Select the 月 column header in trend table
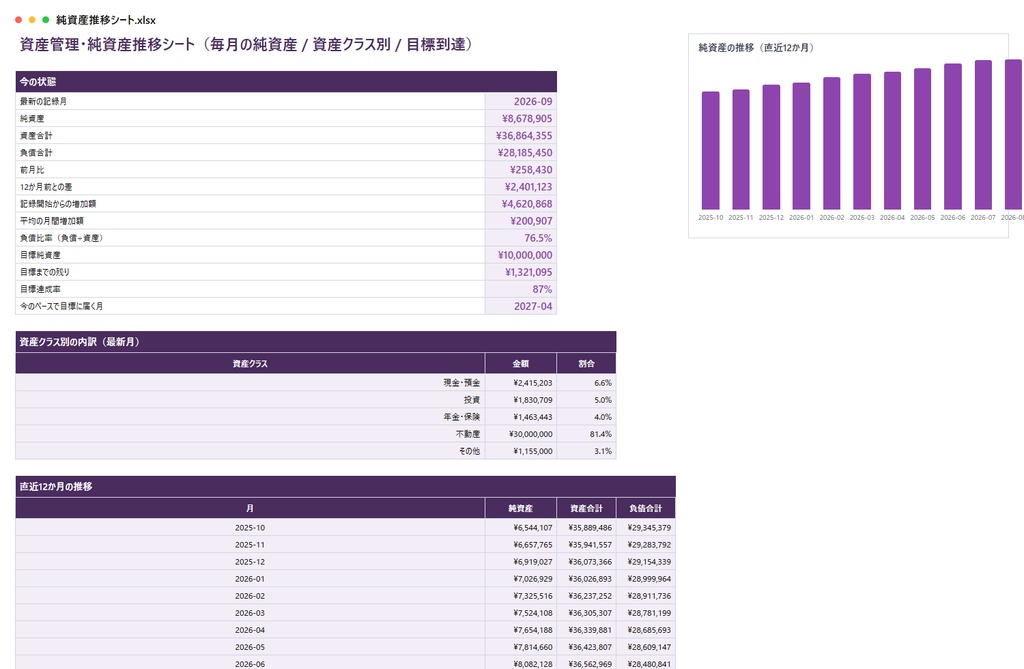The height and width of the screenshot is (669, 1024). pos(250,508)
